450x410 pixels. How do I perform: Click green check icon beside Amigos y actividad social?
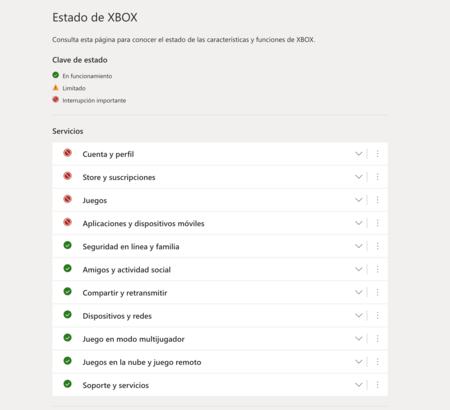(68, 268)
